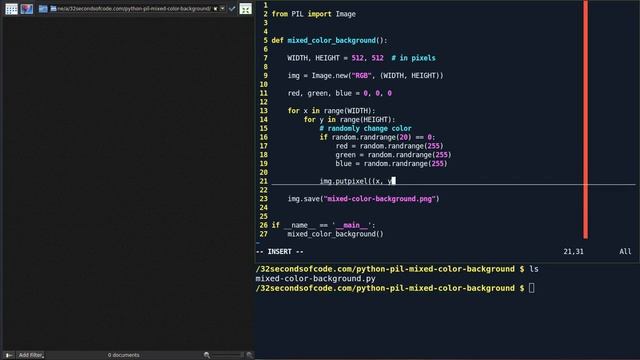Click line number 27 in the gutter

(263, 234)
